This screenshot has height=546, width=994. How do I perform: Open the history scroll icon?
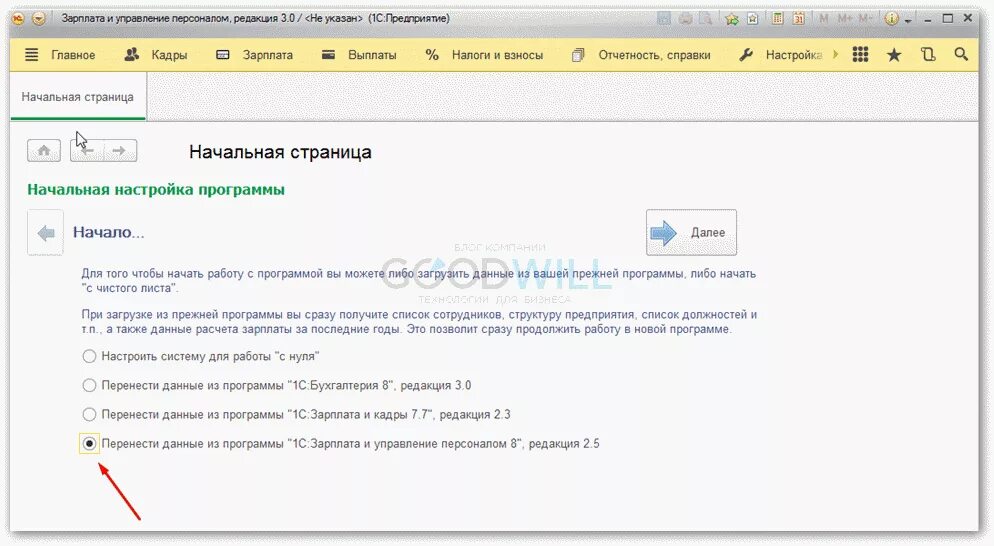pos(928,55)
